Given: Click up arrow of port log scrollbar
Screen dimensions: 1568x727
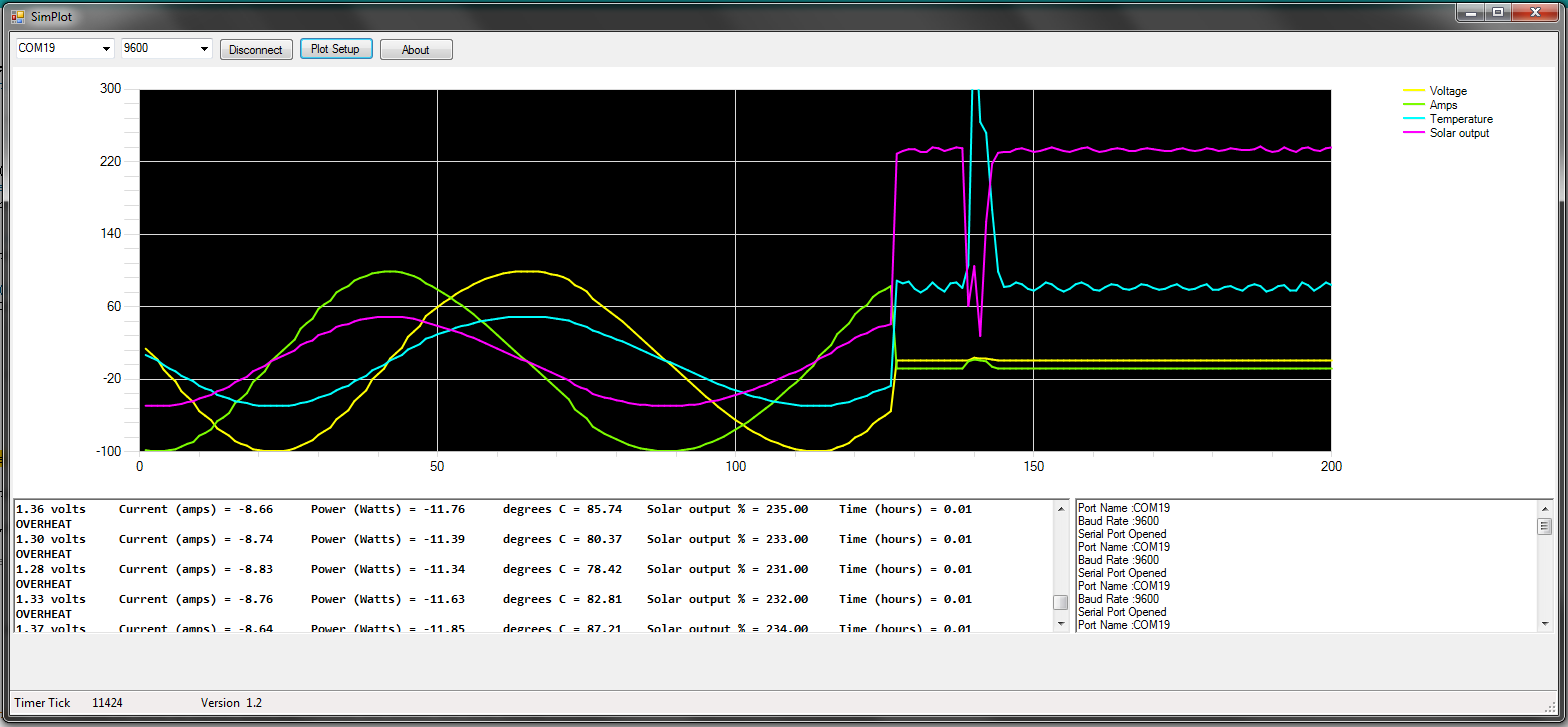Looking at the screenshot, I should point(1545,509).
